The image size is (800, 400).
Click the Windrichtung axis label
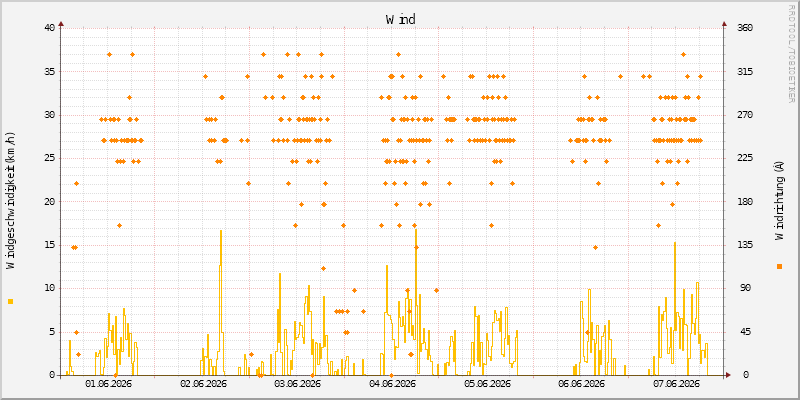coord(779,200)
